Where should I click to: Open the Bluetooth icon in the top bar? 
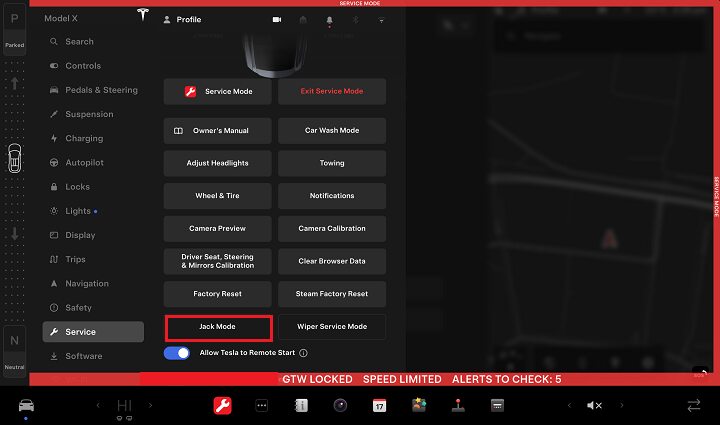[355, 20]
